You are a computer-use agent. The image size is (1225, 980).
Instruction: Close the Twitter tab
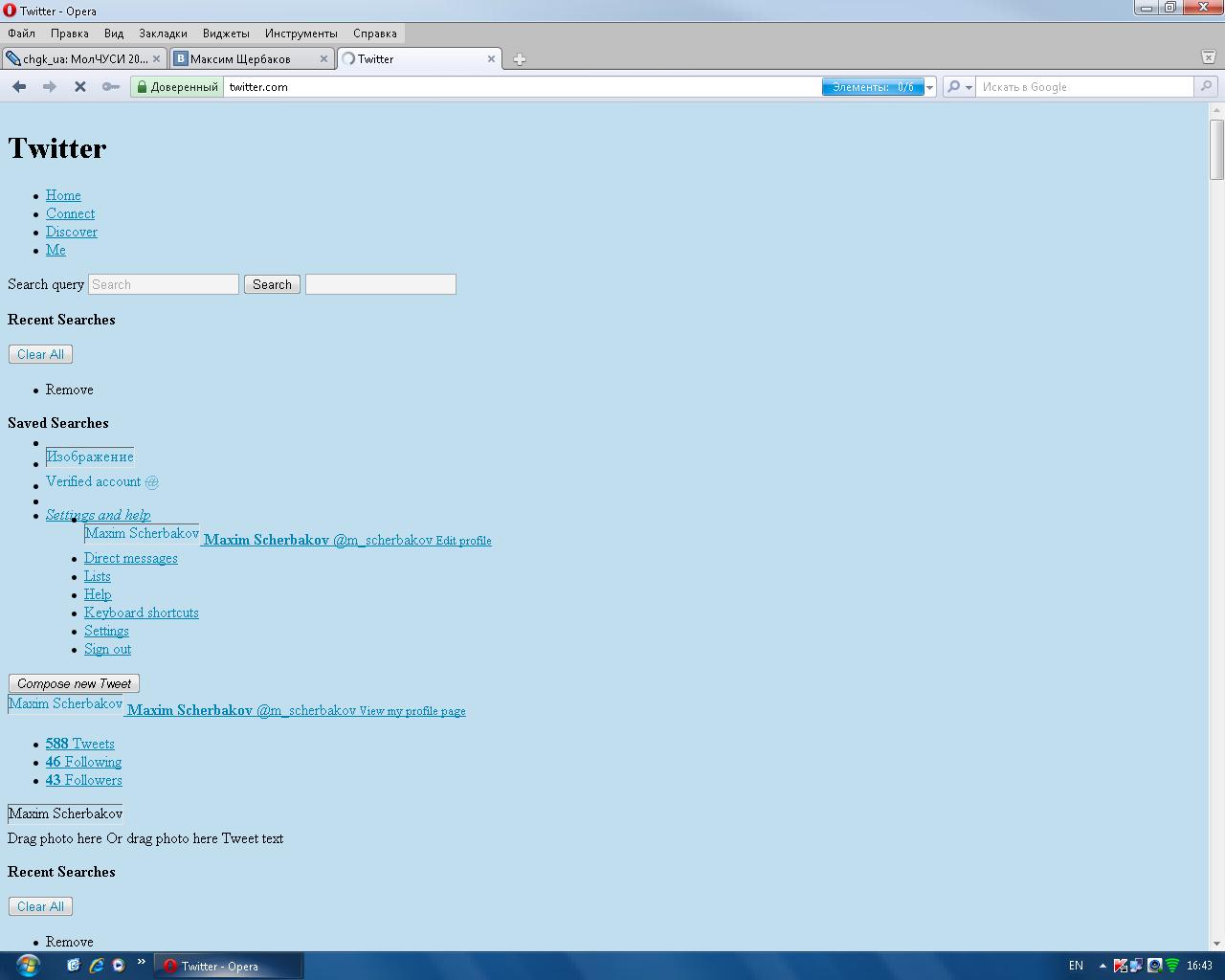492,58
